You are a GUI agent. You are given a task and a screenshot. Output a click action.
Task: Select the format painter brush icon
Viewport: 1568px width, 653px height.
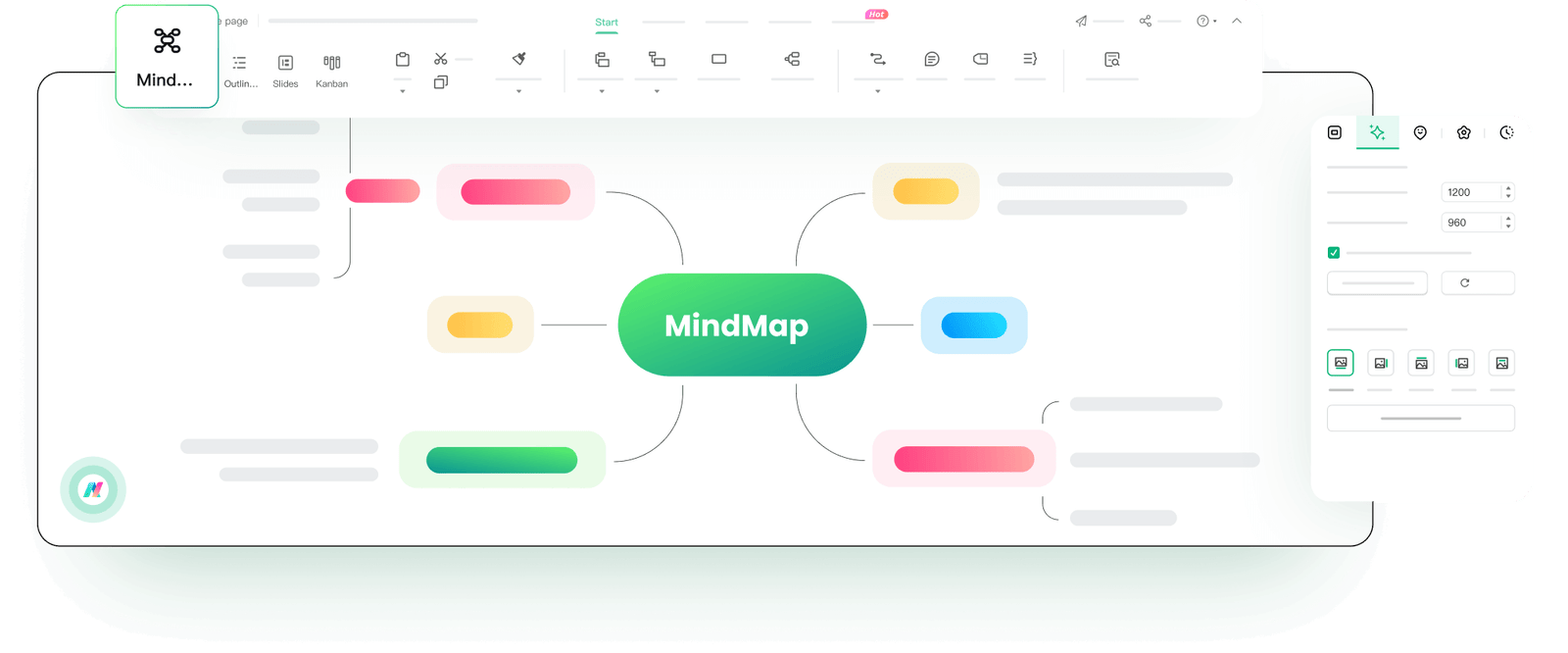[519, 60]
